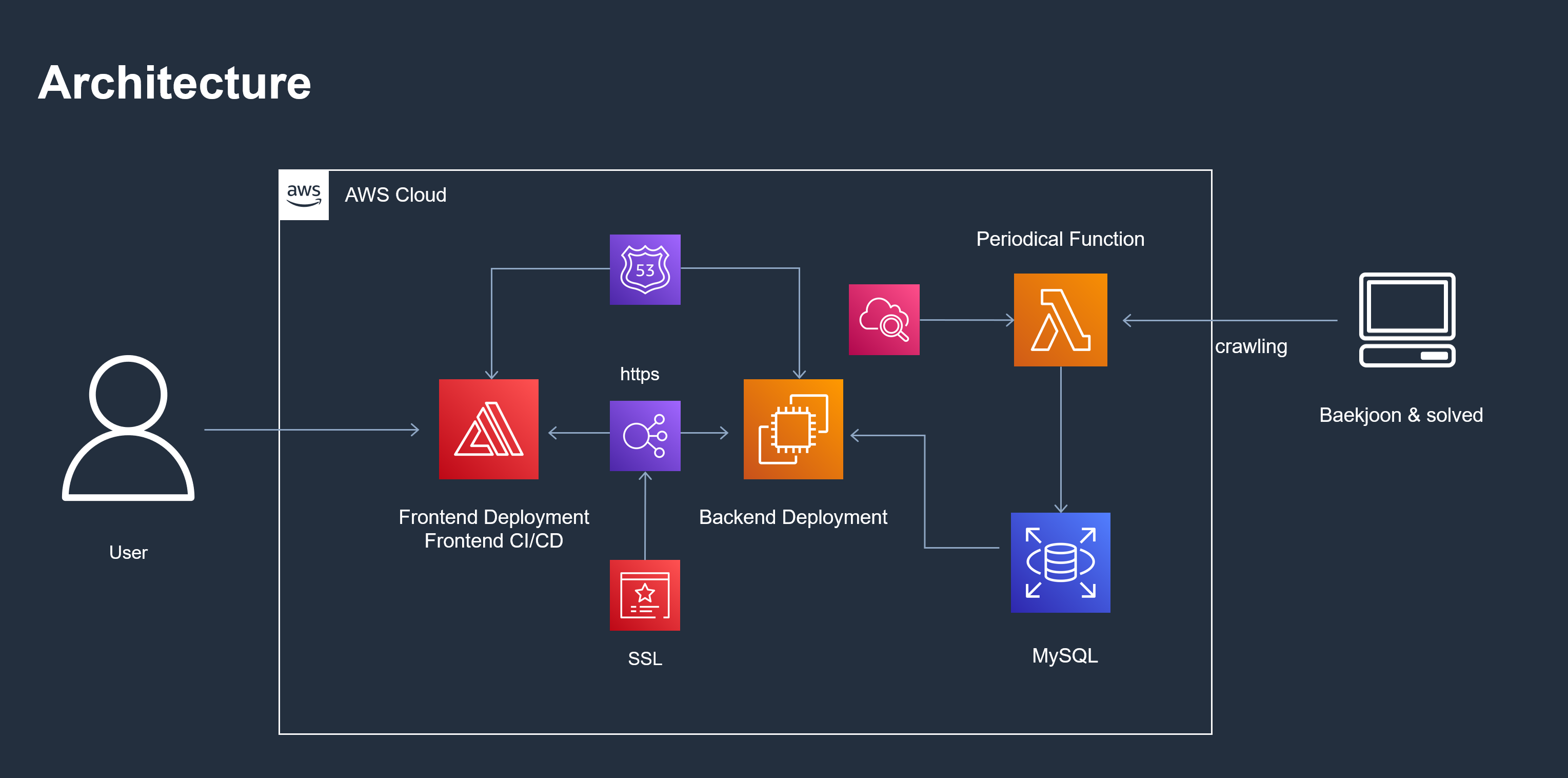Viewport: 1568px width, 778px height.
Task: Select the SSL label
Action: [645, 658]
